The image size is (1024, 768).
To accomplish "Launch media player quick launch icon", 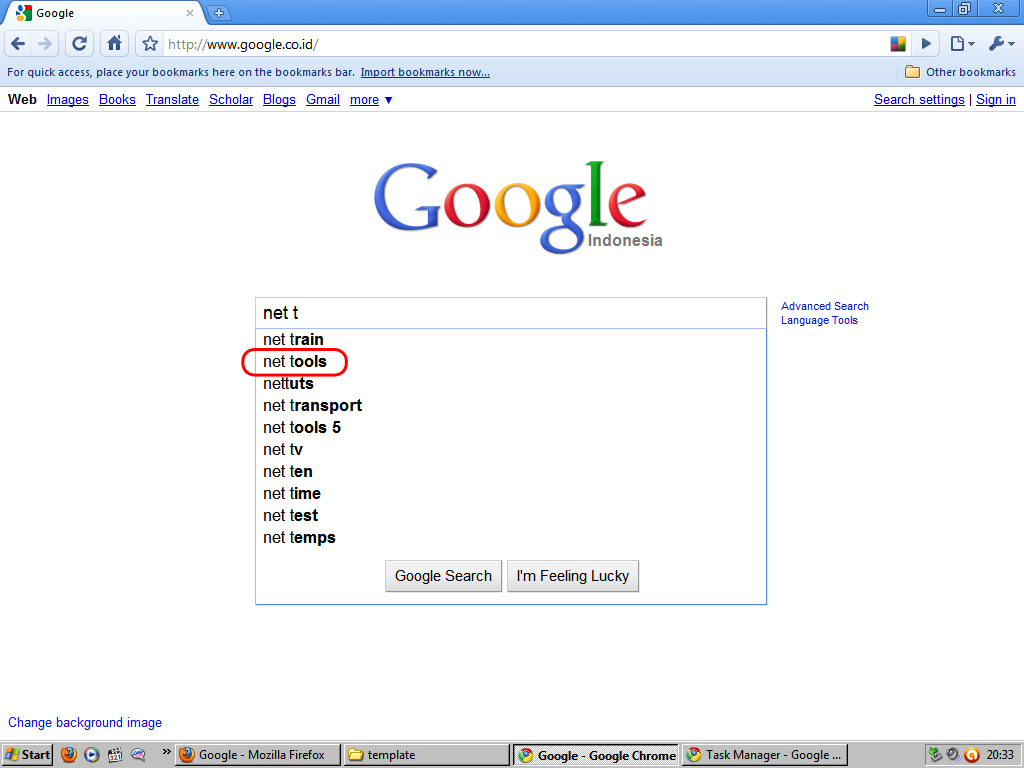I will click(92, 755).
